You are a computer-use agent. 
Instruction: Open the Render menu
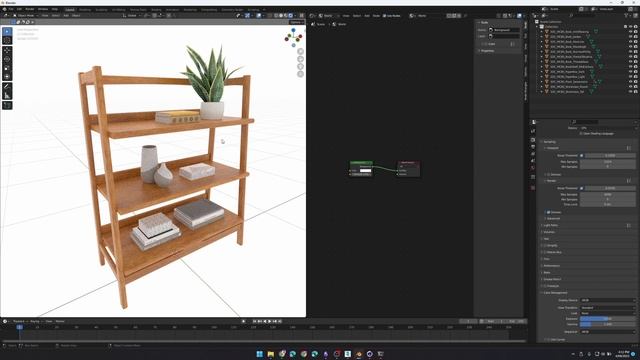tap(30, 9)
